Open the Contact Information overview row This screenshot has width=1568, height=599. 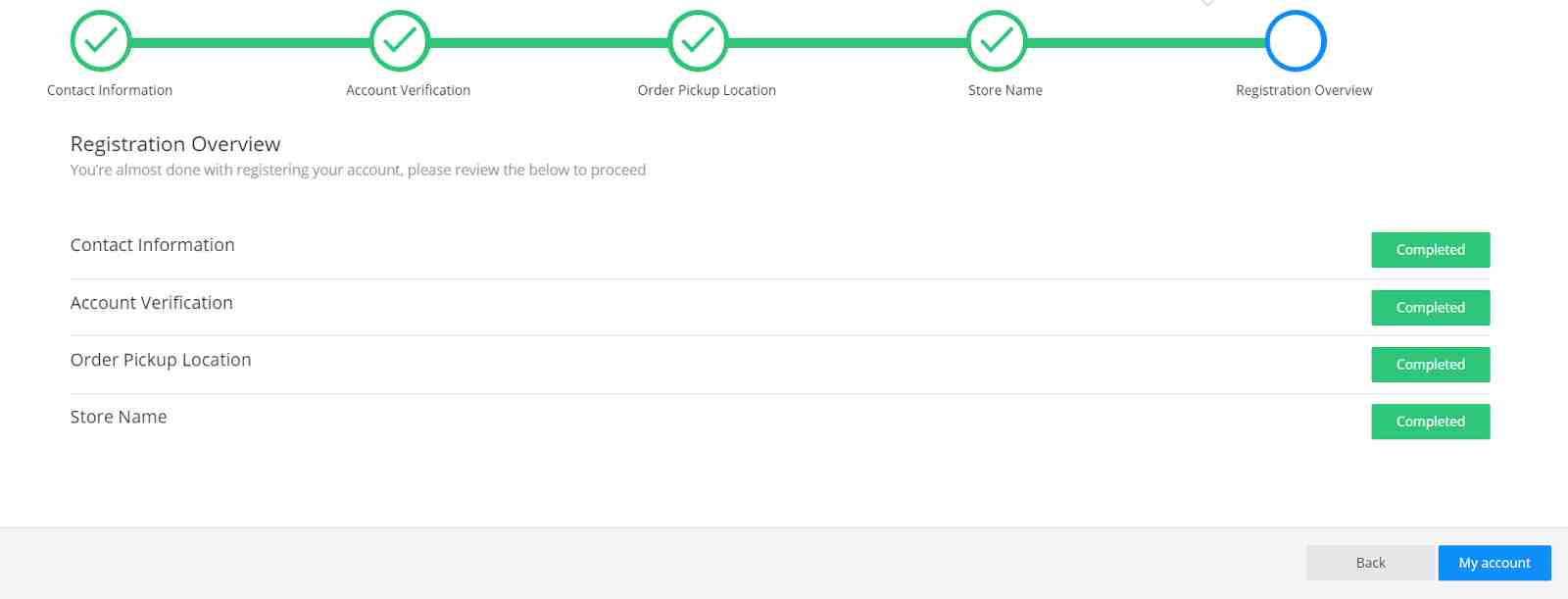click(153, 245)
